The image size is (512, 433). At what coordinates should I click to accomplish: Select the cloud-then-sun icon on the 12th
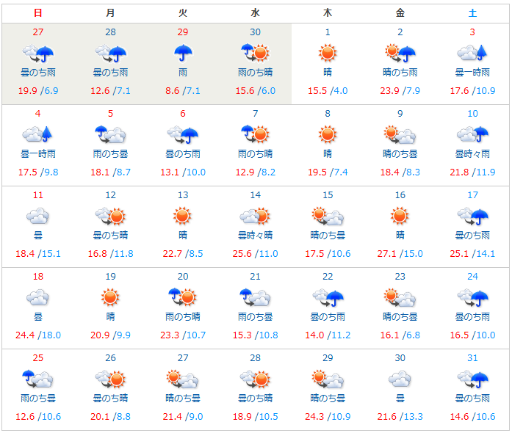coord(110,216)
